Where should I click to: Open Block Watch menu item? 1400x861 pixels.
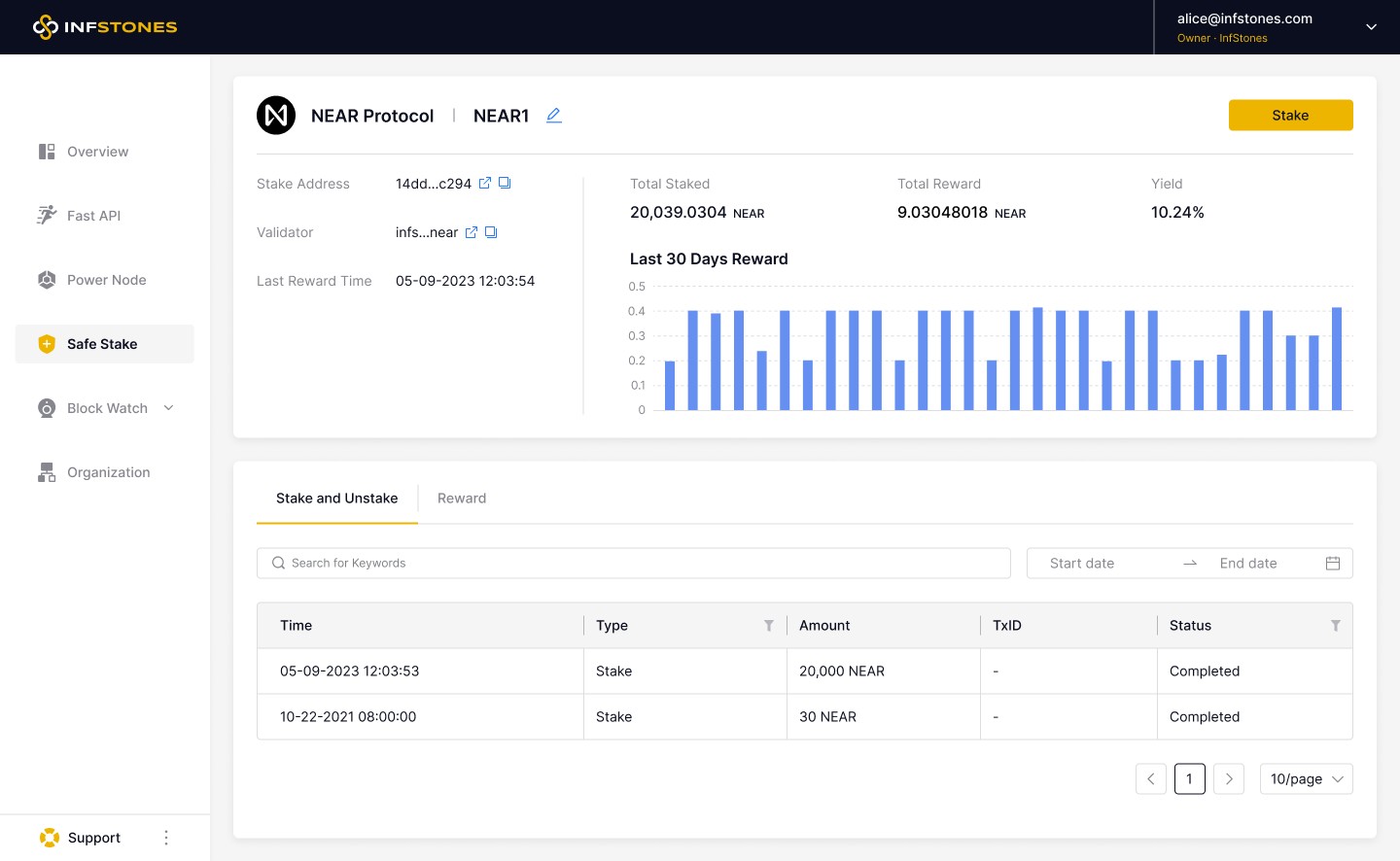coord(105,408)
